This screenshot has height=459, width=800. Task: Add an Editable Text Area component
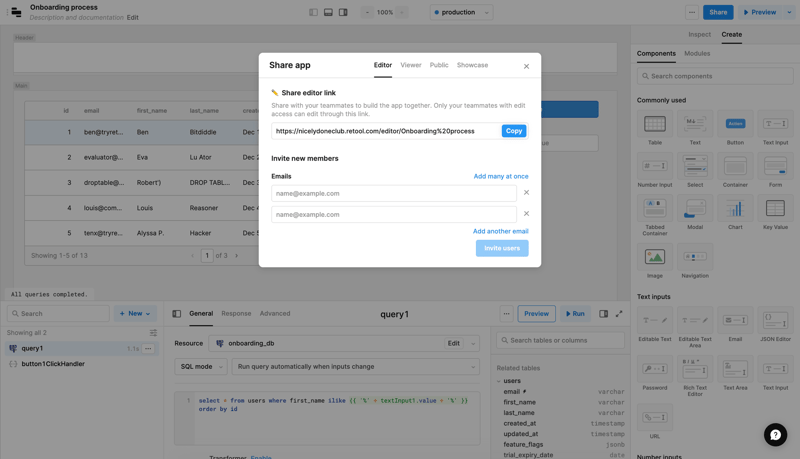point(695,327)
